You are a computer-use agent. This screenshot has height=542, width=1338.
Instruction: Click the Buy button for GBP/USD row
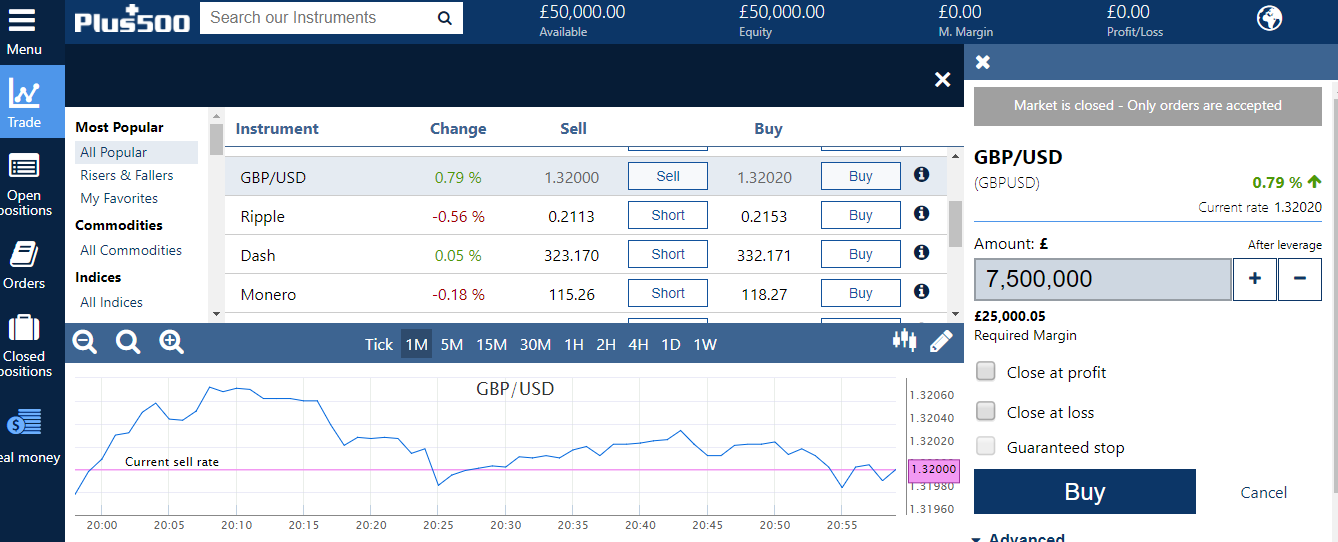[x=861, y=176]
